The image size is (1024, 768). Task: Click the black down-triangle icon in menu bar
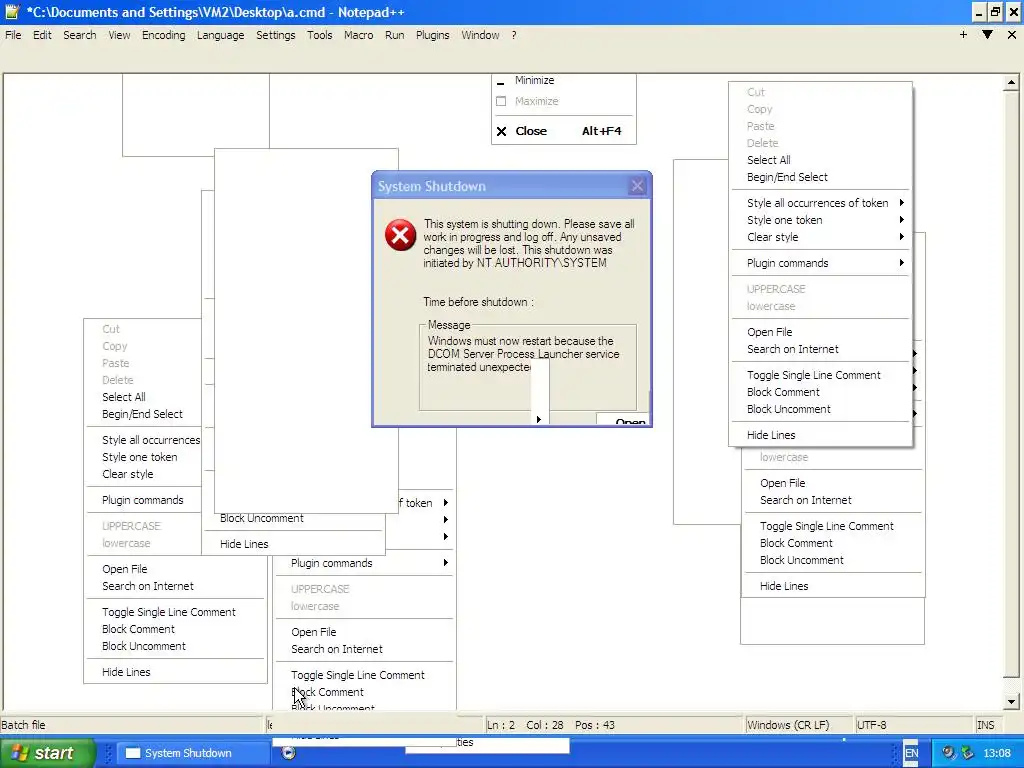[x=987, y=35]
